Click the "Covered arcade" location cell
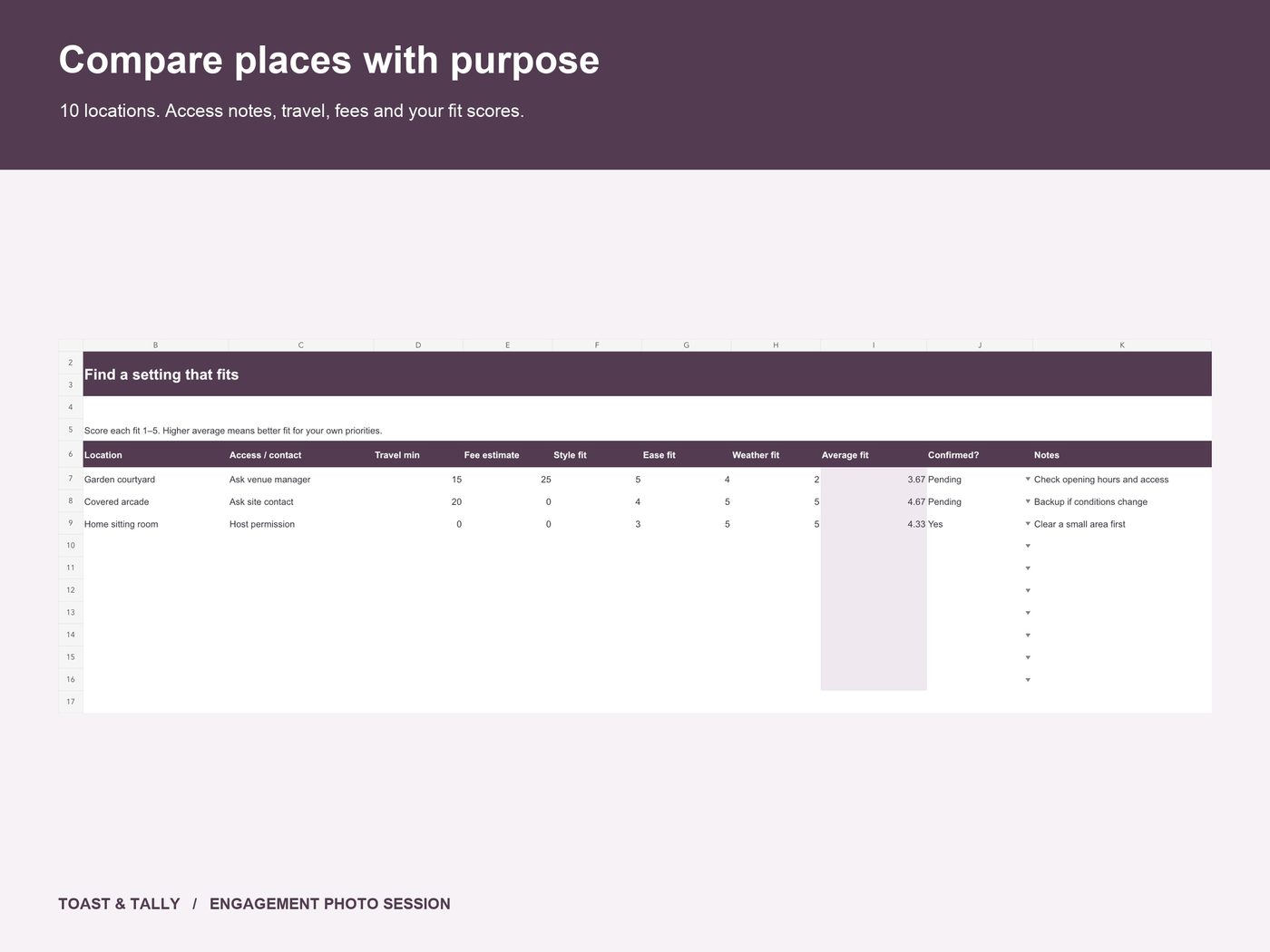Viewport: 1270px width, 952px height. point(155,501)
